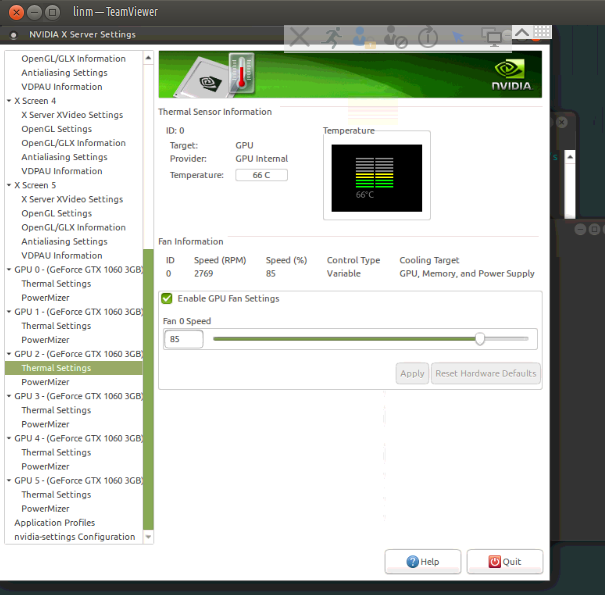Image resolution: width=605 pixels, height=595 pixels.
Task: Open Application Profiles in the tree
Action: click(x=55, y=522)
